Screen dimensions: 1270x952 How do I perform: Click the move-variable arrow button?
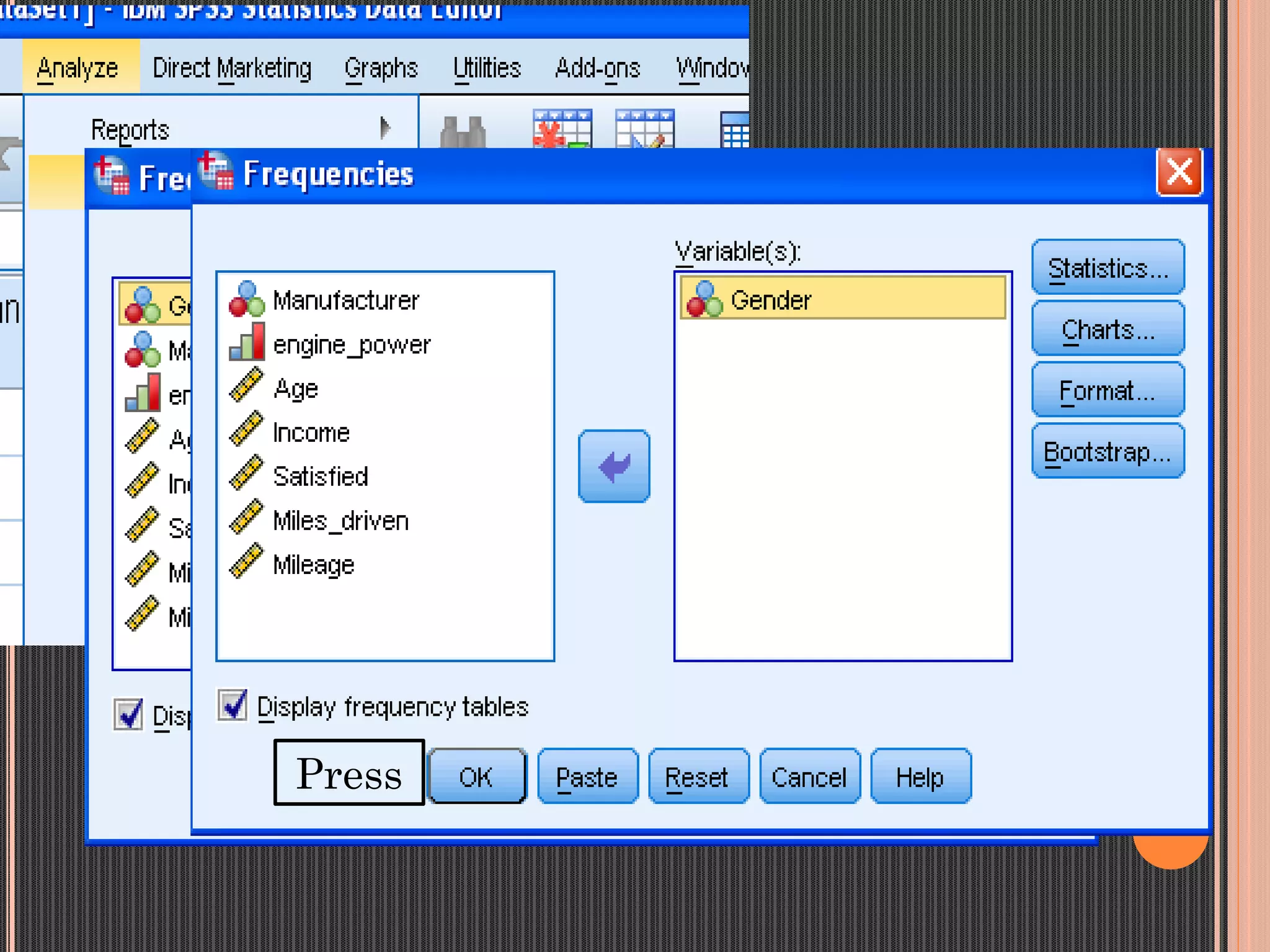tap(614, 466)
